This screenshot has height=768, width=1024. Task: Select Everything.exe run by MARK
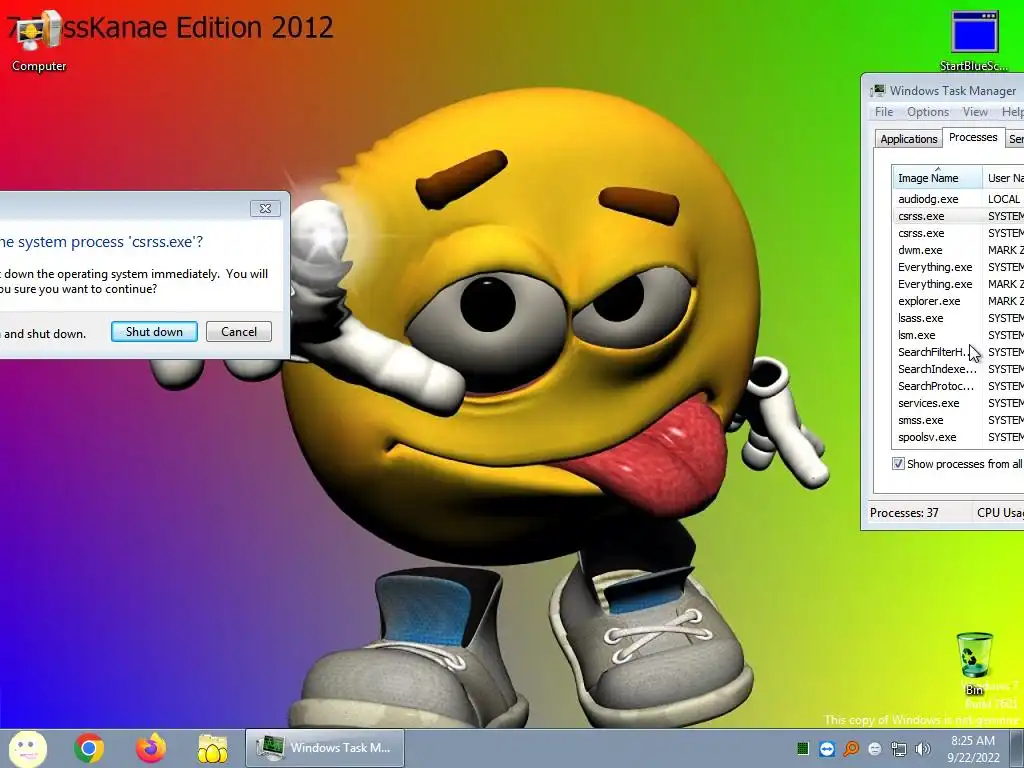pyautogui.click(x=958, y=283)
